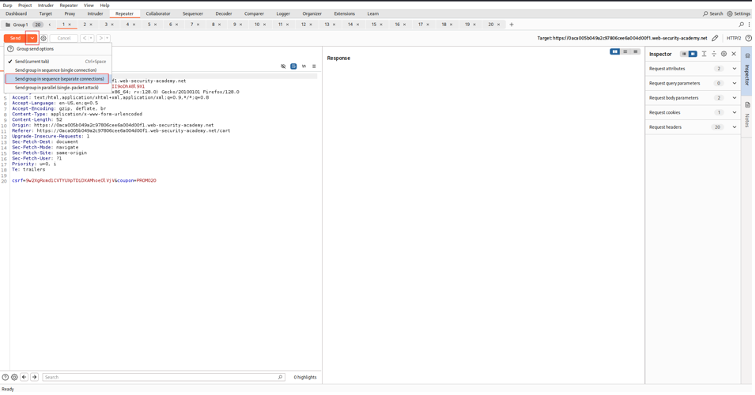Select side-by-side request/response layout

pyautogui.click(x=615, y=52)
